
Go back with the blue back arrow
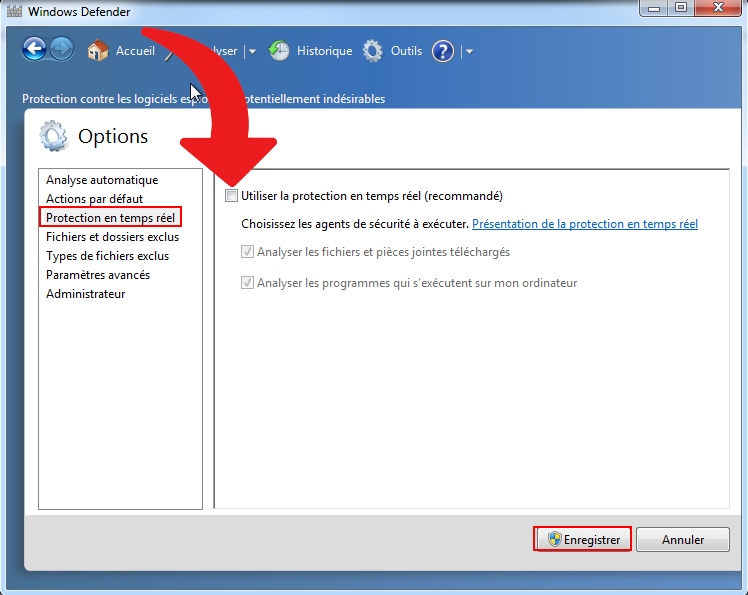coord(34,49)
